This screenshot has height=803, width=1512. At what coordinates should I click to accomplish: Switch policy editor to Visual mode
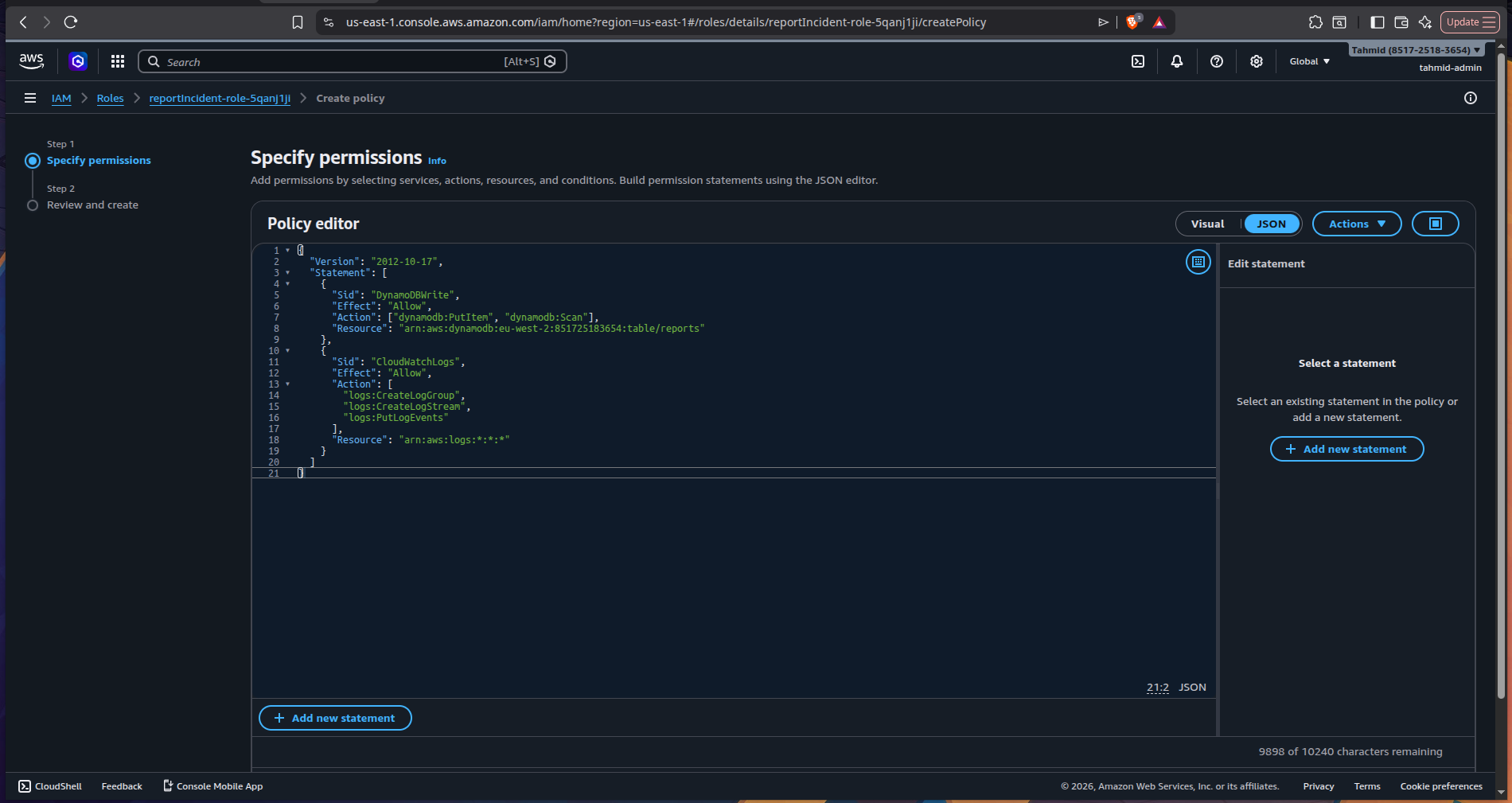pos(1207,224)
